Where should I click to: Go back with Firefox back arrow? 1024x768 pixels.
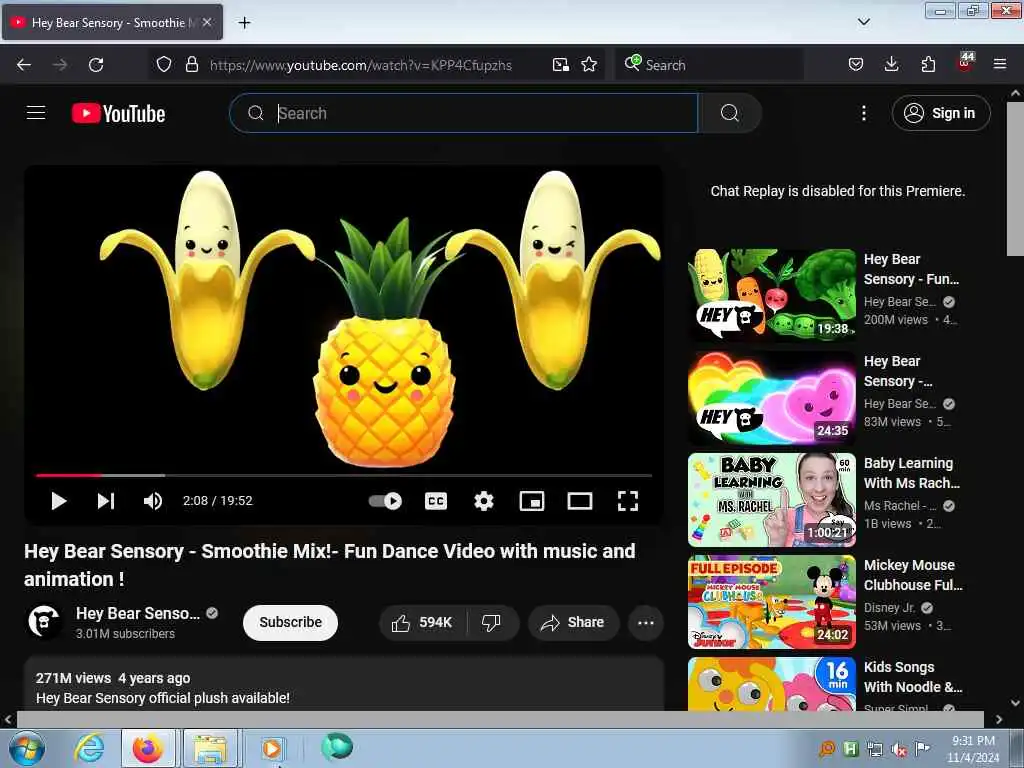[24, 65]
